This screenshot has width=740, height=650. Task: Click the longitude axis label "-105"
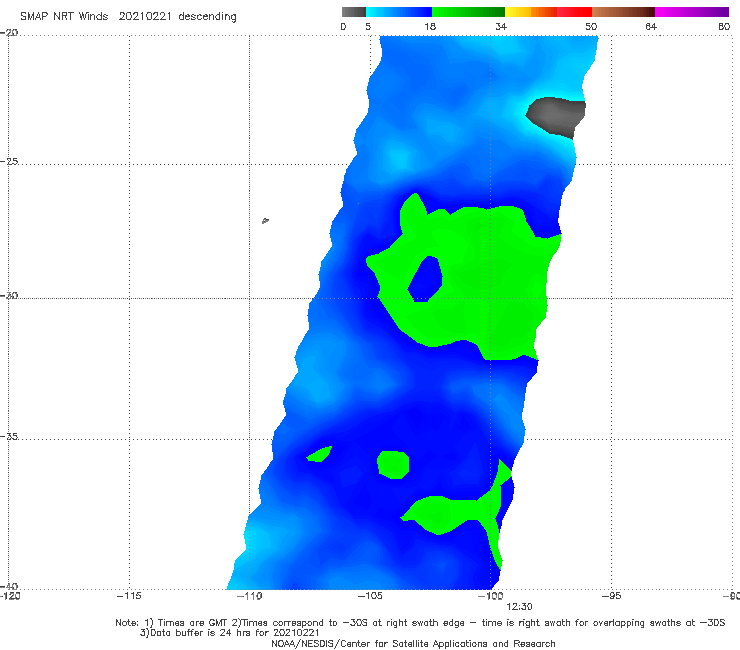tap(370, 596)
